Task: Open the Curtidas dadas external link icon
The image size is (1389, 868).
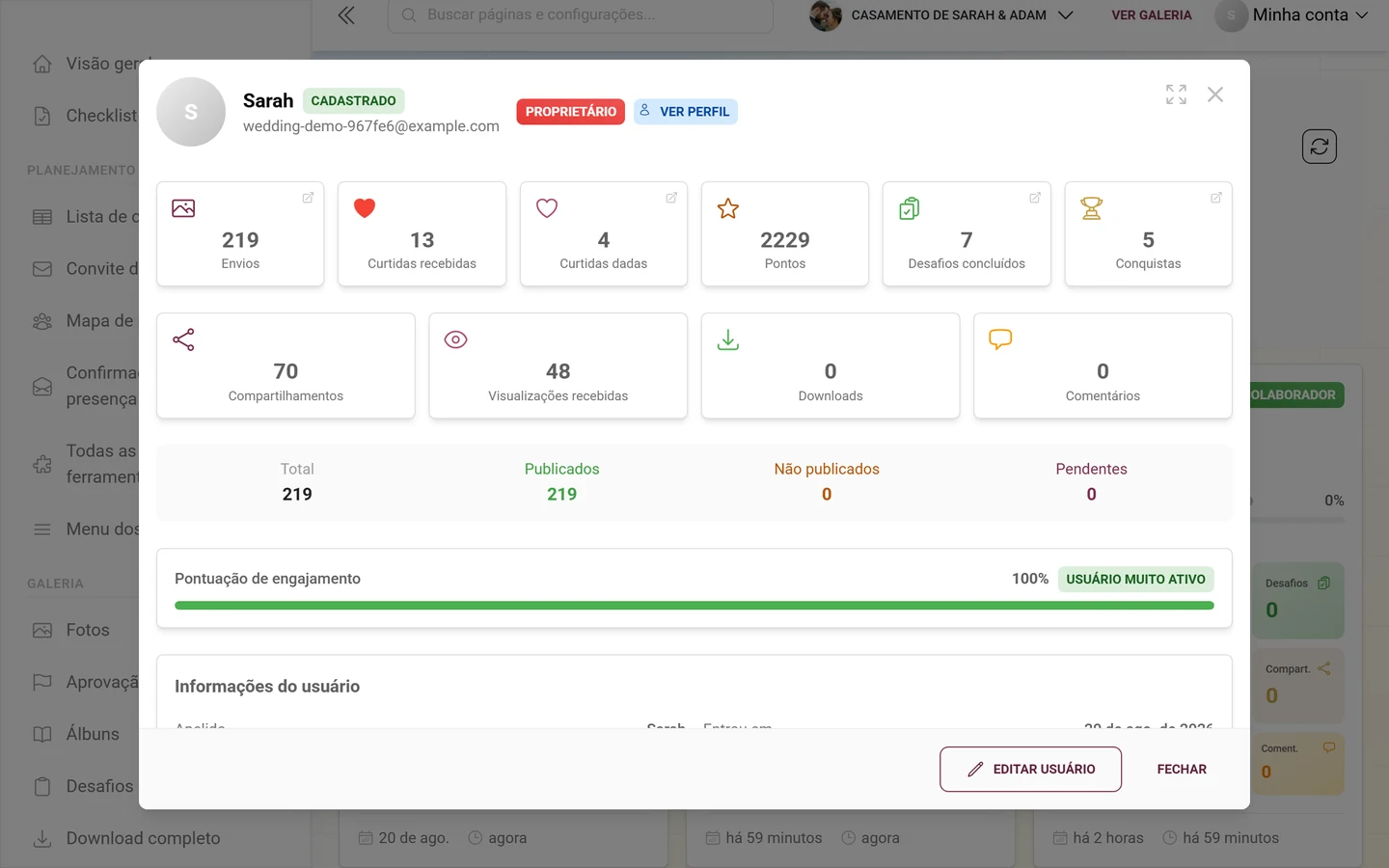Action: [671, 198]
